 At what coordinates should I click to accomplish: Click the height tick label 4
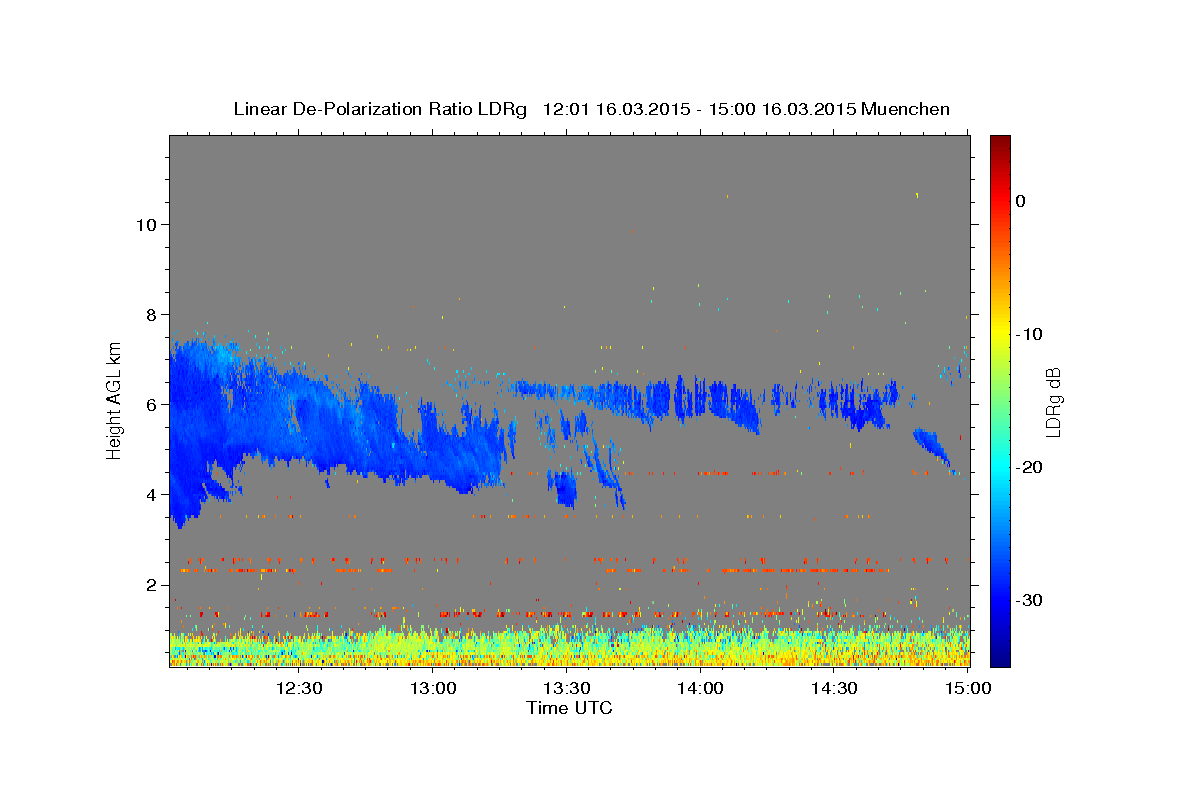pos(150,494)
